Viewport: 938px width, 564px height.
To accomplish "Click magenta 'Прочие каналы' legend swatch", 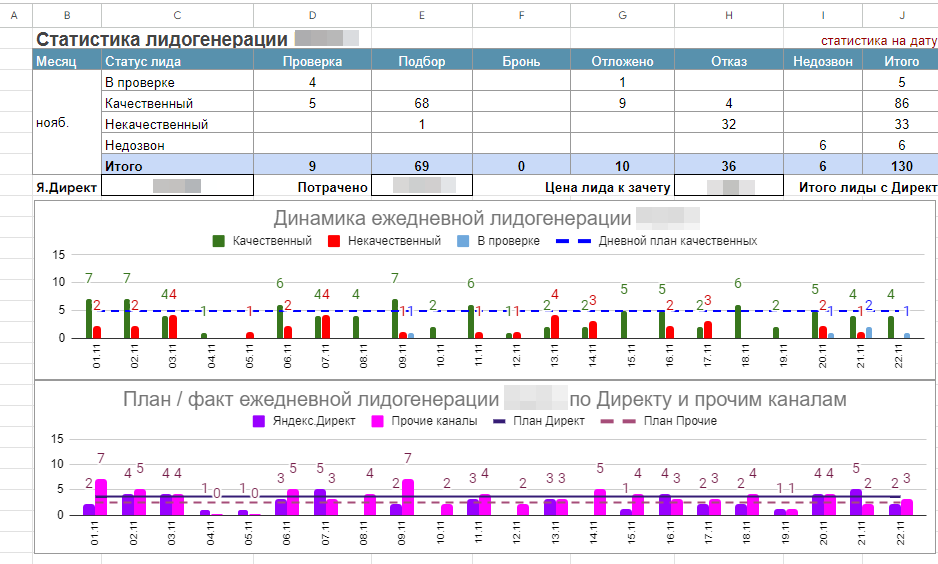I will (377, 421).
